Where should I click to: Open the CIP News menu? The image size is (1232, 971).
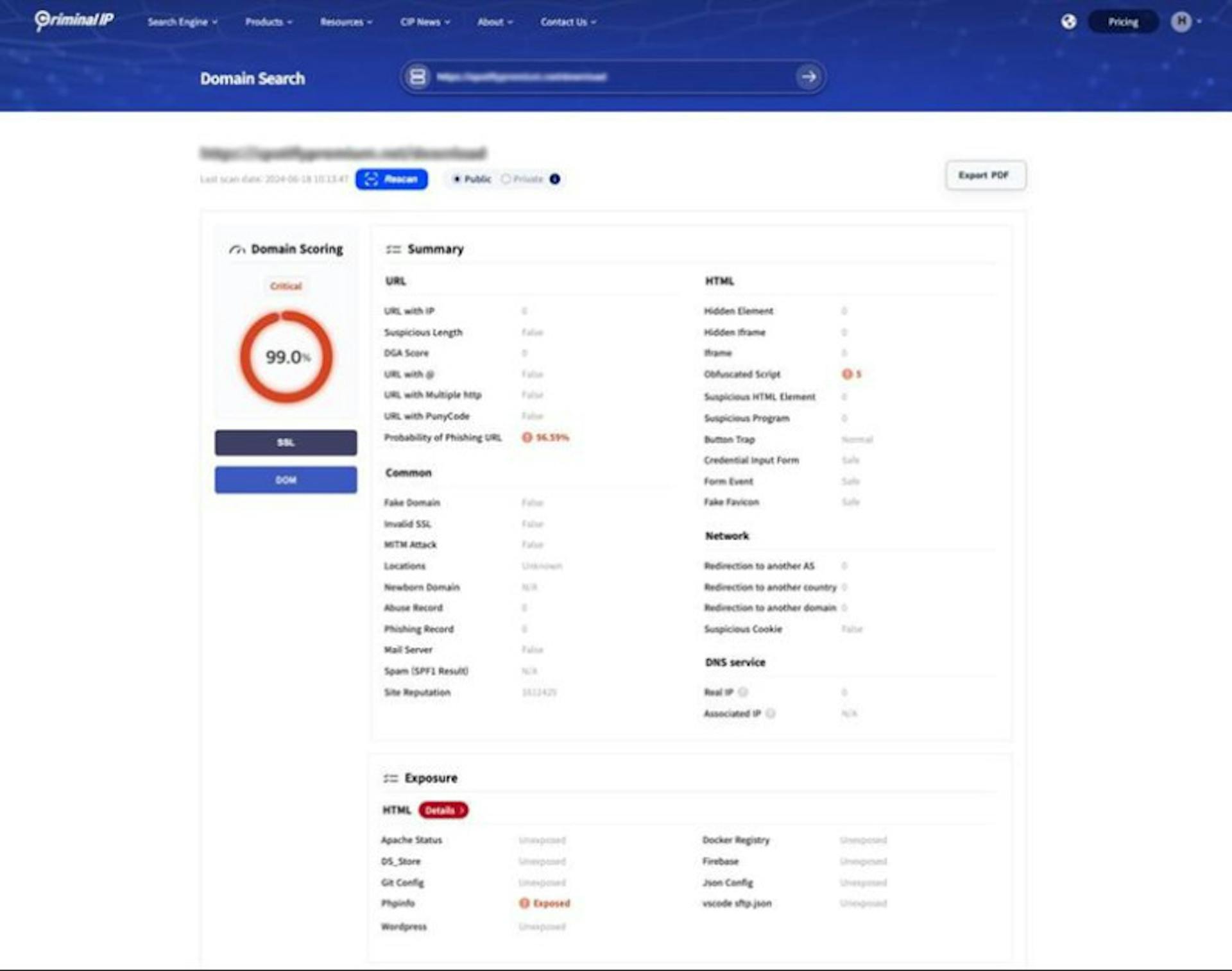point(425,22)
